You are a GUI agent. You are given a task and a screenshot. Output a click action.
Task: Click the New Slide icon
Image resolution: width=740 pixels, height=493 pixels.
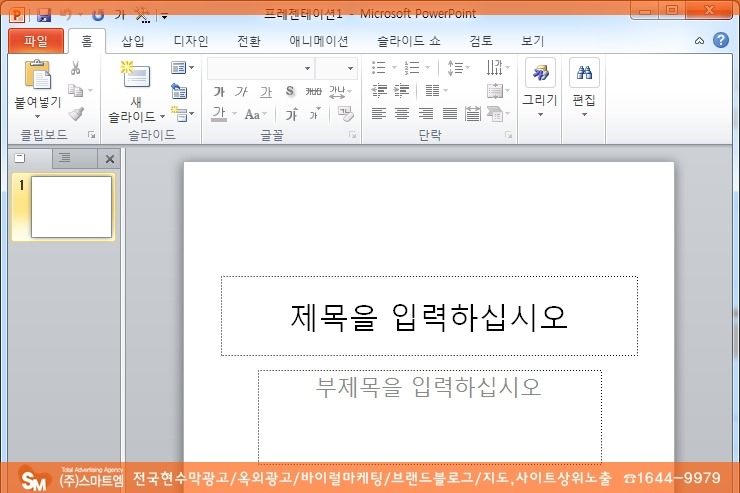click(135, 74)
